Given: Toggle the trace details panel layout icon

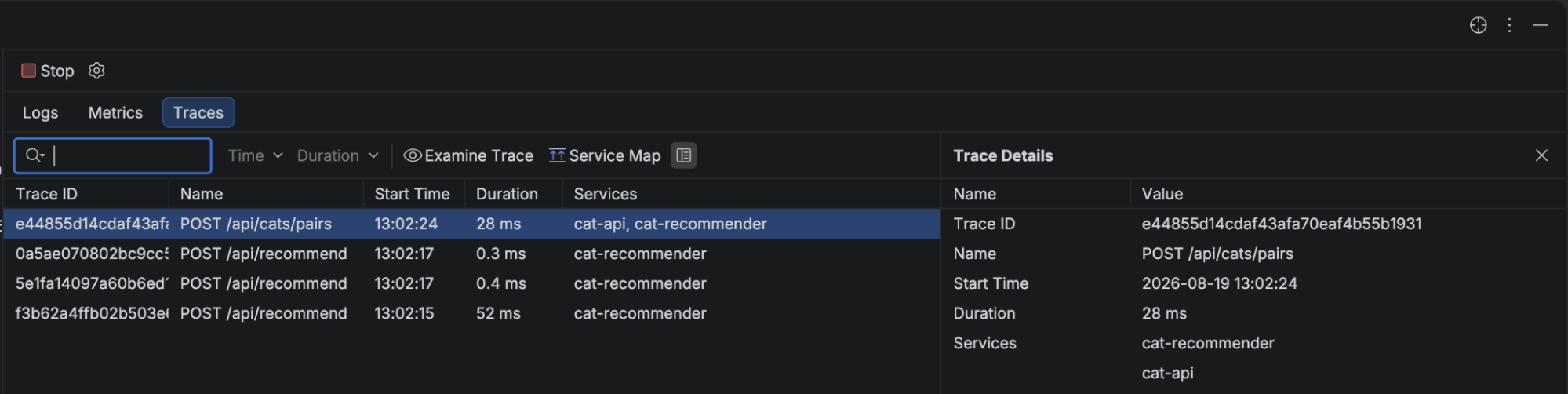Looking at the screenshot, I should (x=684, y=155).
